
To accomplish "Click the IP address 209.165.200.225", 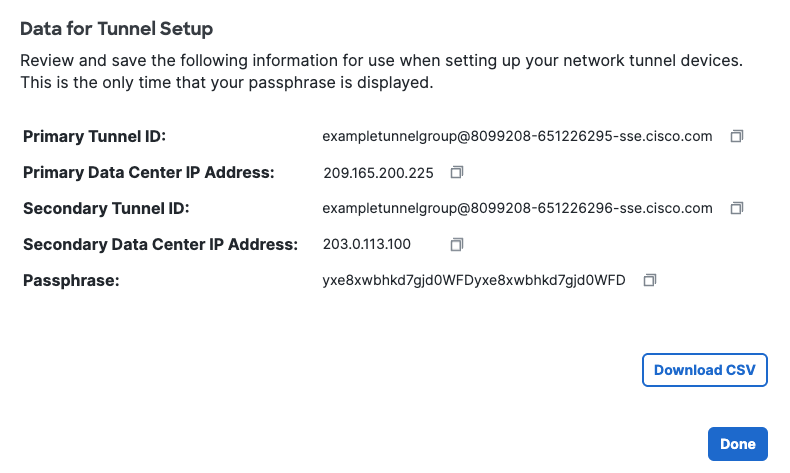I will click(x=378, y=172).
